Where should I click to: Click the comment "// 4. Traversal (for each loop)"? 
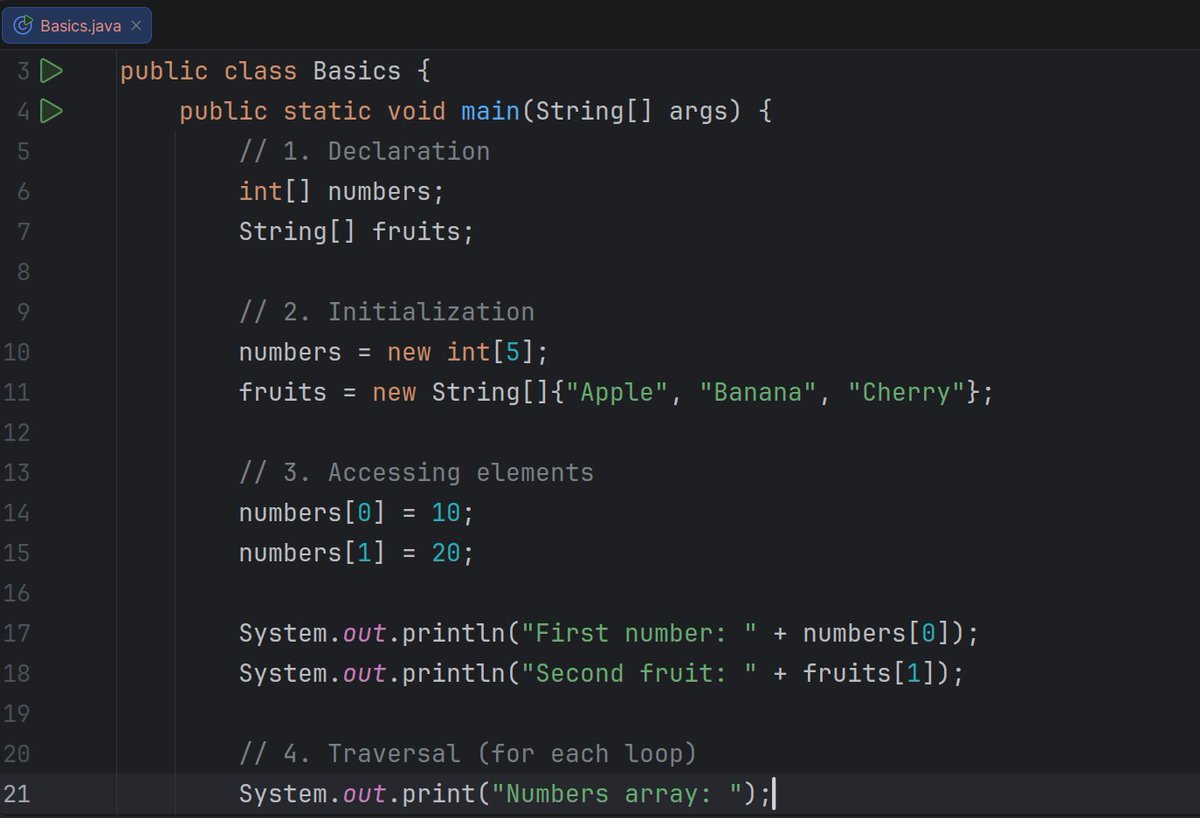pos(468,753)
